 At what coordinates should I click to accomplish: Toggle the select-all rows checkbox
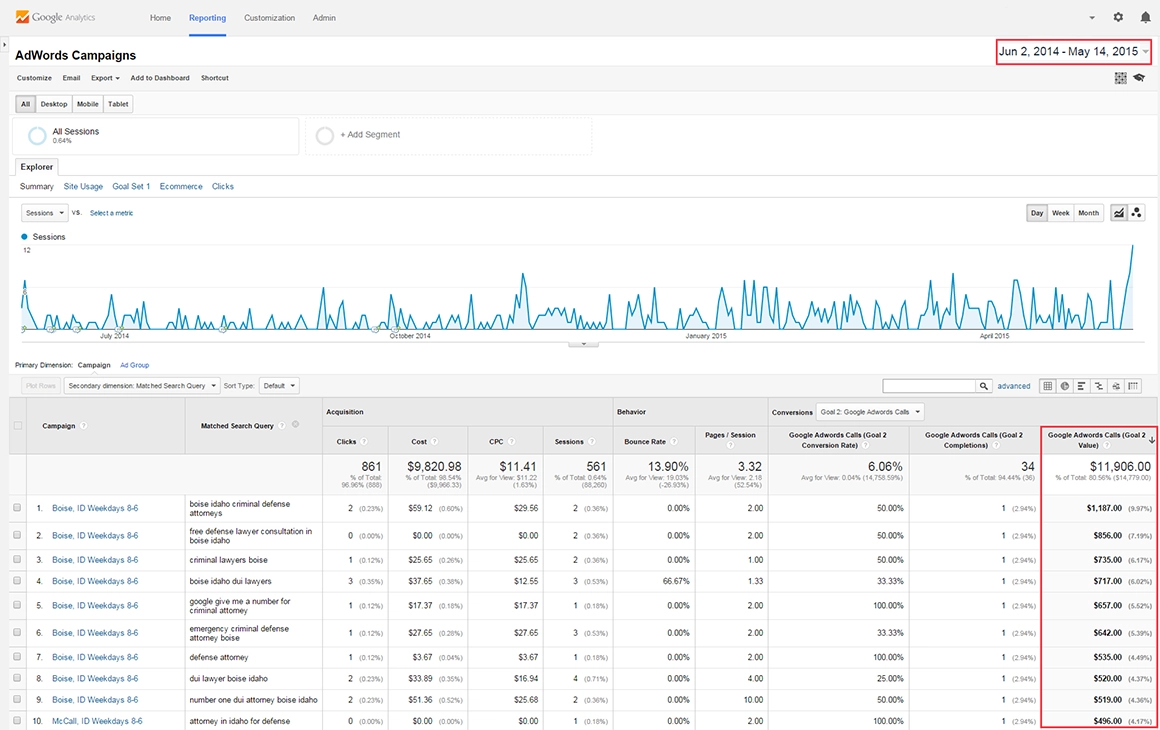pyautogui.click(x=18, y=425)
